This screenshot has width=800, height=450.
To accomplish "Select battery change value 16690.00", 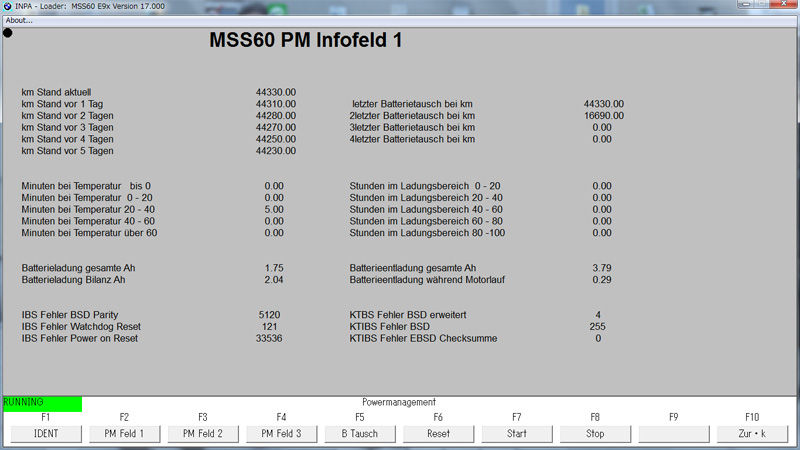I will pos(604,116).
